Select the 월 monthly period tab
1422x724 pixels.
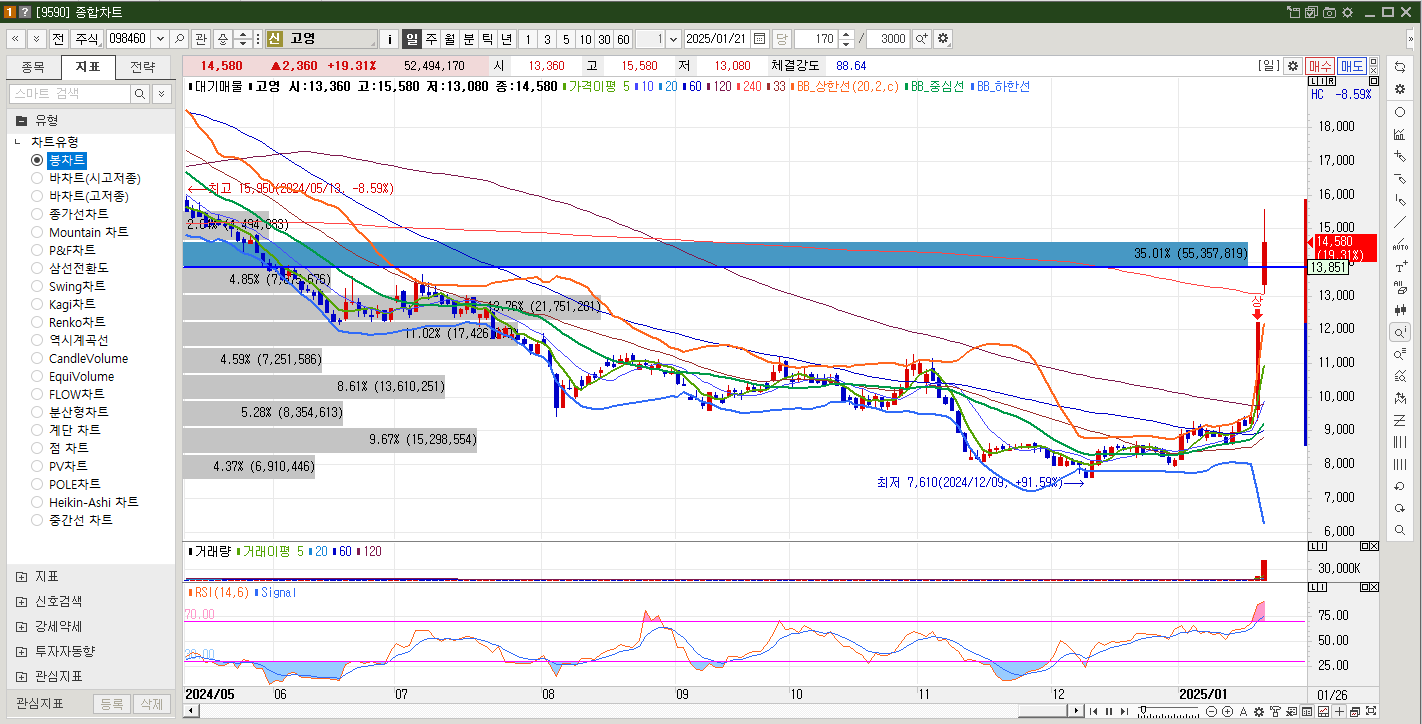click(x=449, y=39)
